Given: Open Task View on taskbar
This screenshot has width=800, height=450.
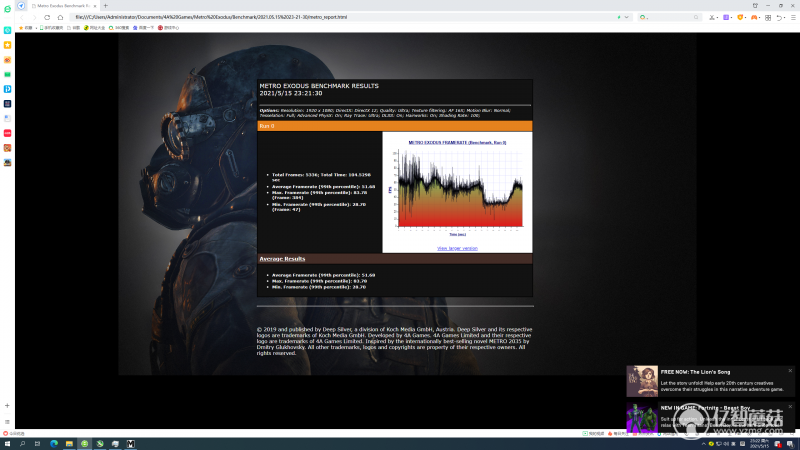Looking at the screenshot, I should point(37,444).
